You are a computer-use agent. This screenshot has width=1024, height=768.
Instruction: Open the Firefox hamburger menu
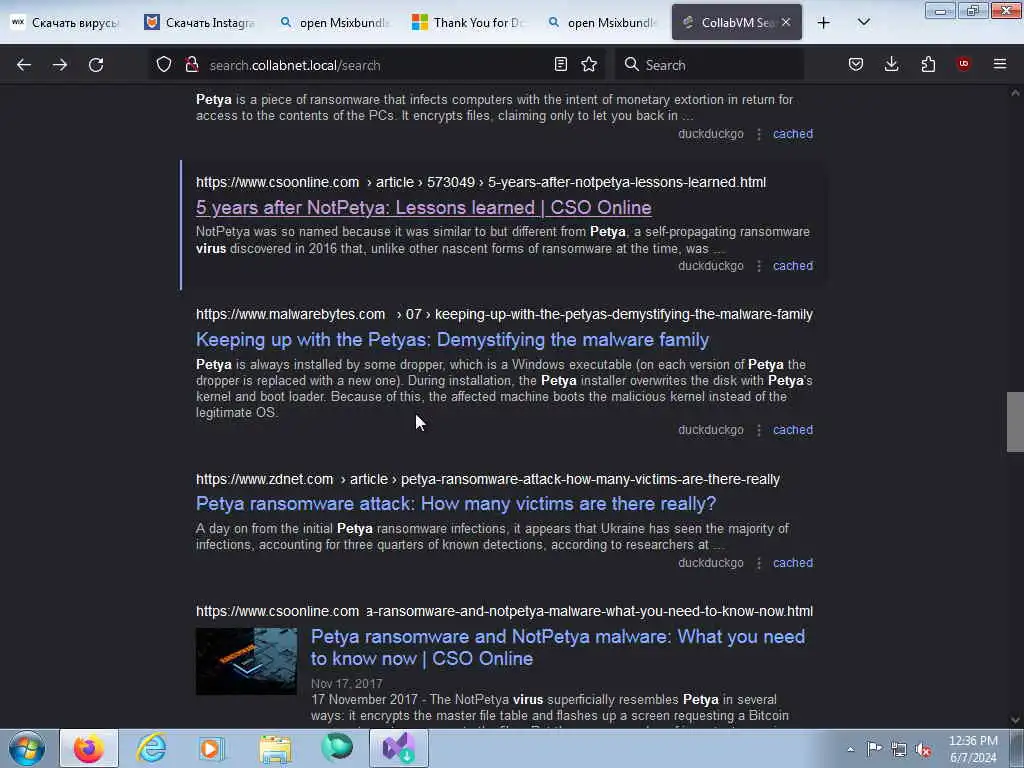[1000, 64]
